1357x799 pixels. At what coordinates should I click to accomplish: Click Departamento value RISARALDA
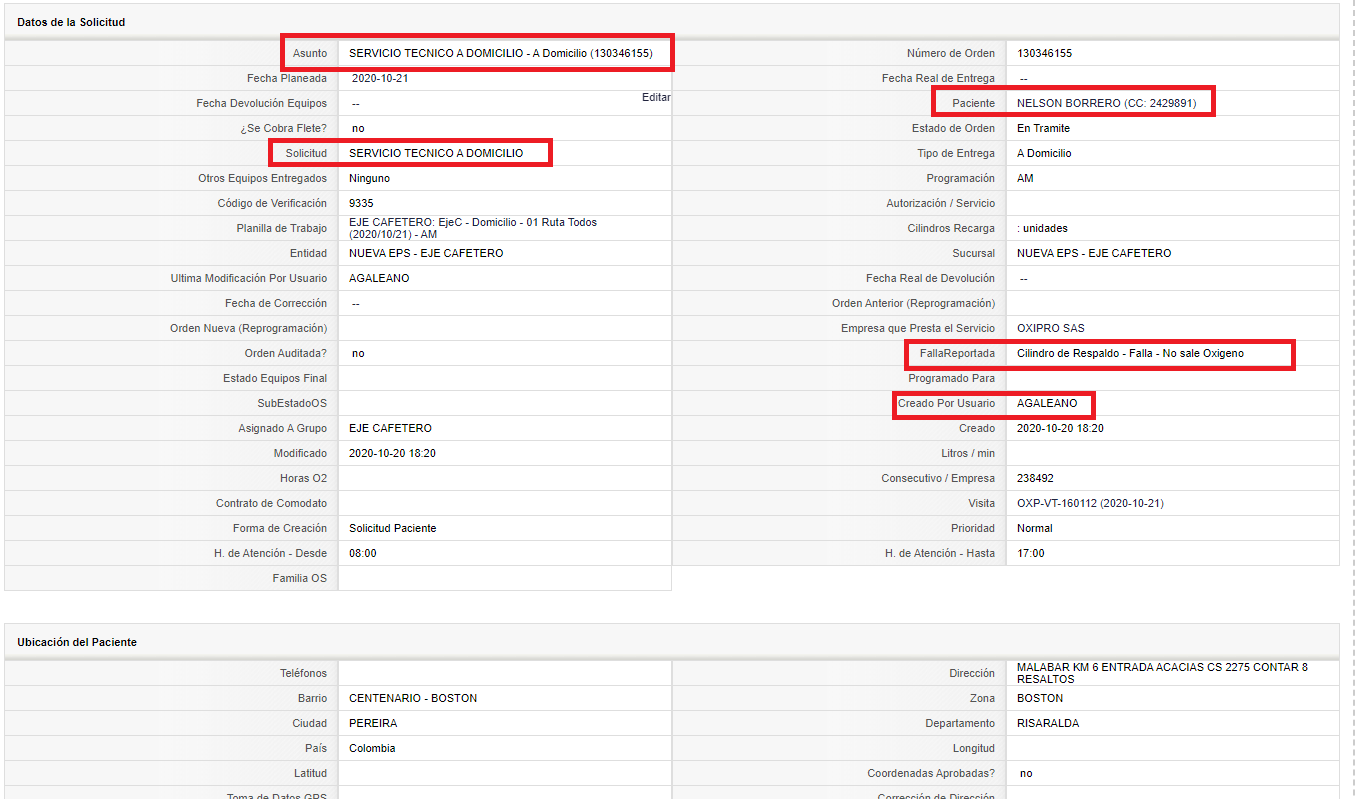tap(1048, 723)
